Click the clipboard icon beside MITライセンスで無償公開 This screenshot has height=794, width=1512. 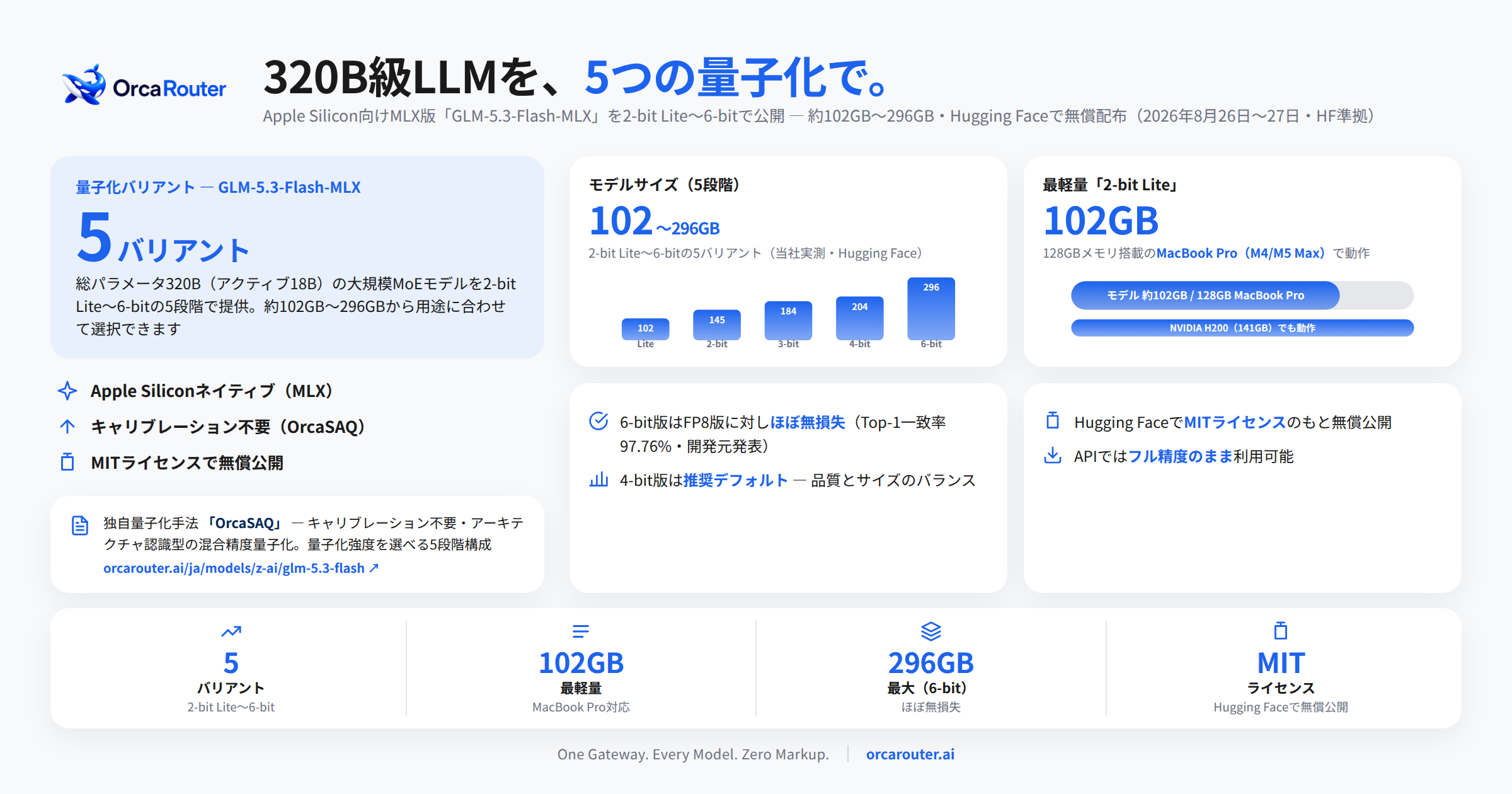(x=67, y=462)
